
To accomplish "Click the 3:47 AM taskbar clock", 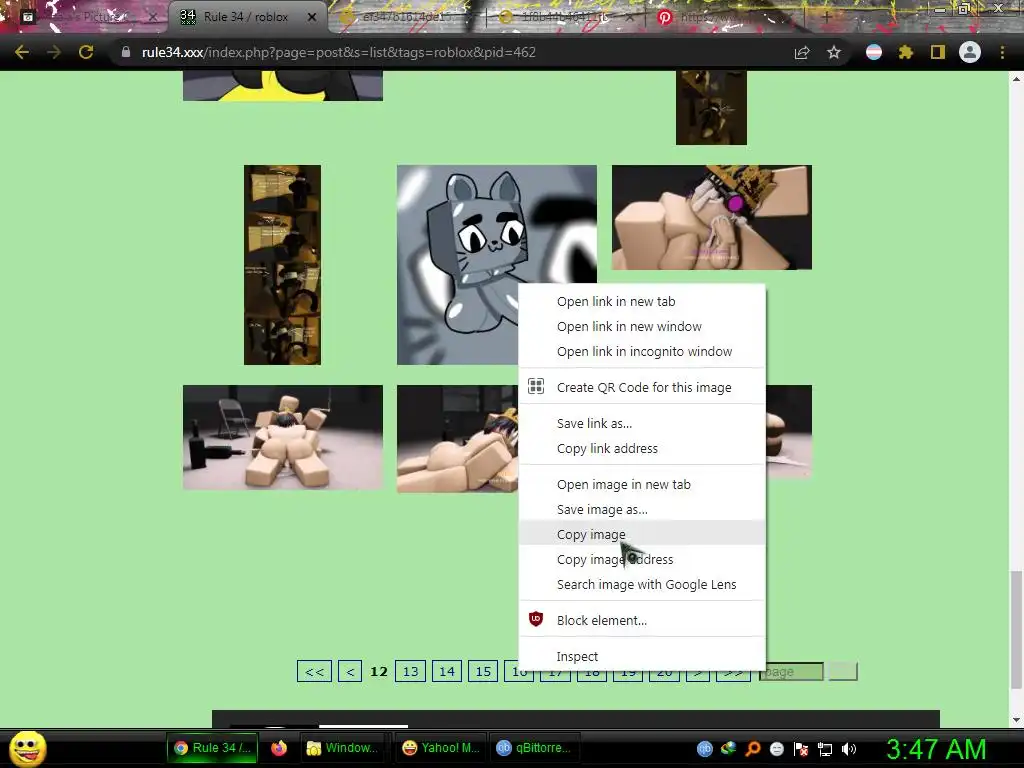I will tap(936, 749).
